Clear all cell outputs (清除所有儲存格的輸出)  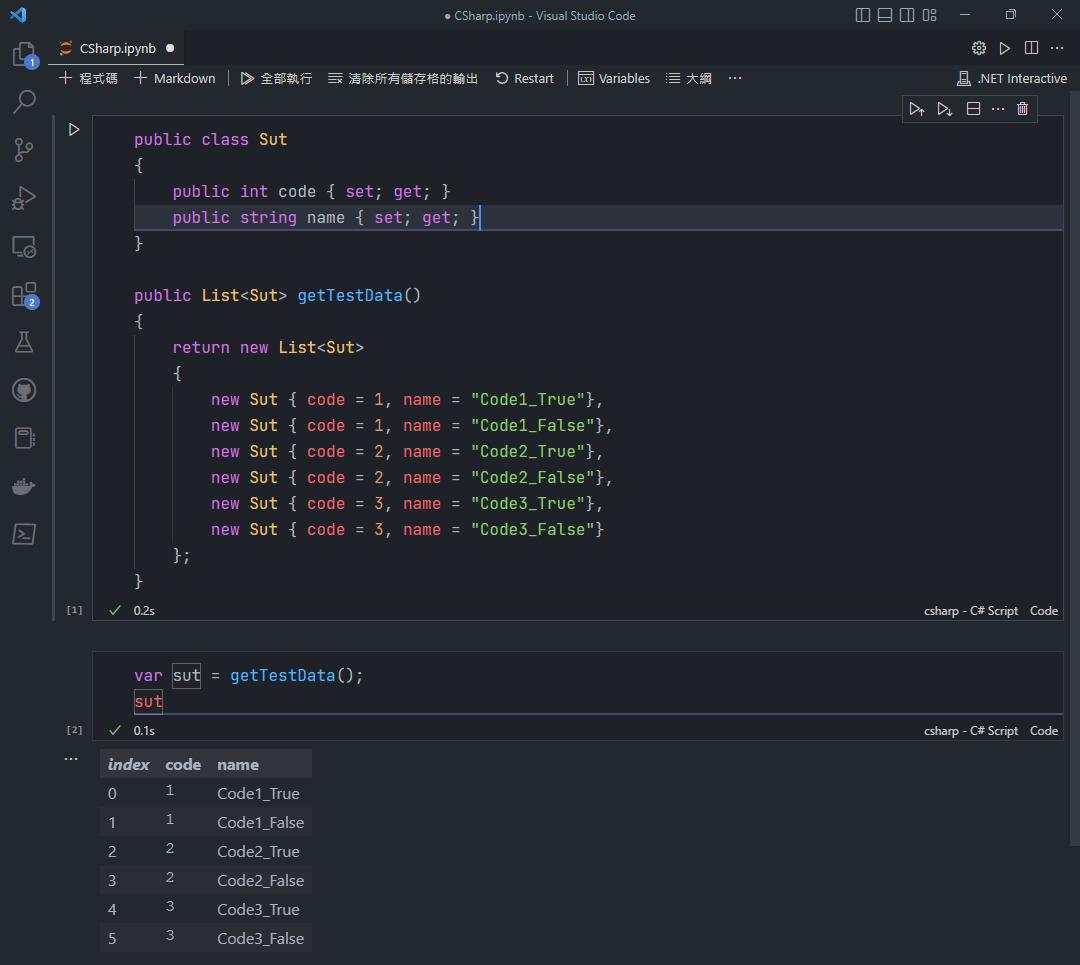click(x=402, y=79)
